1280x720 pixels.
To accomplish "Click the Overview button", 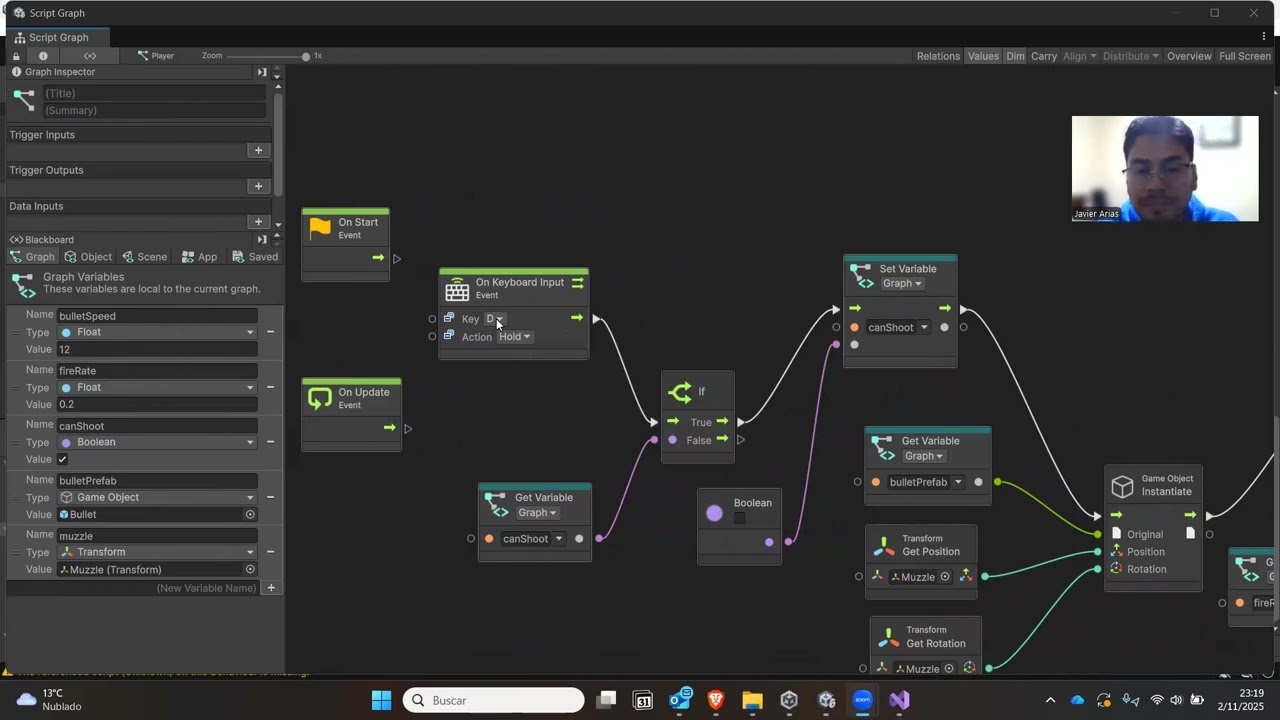I will (1189, 56).
